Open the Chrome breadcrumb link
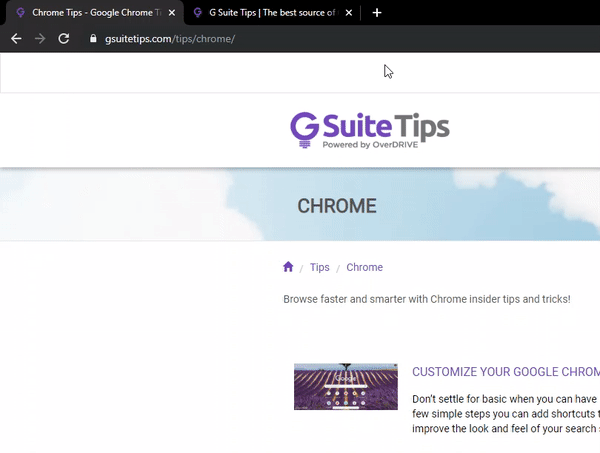This screenshot has height=453, width=600. click(x=364, y=267)
